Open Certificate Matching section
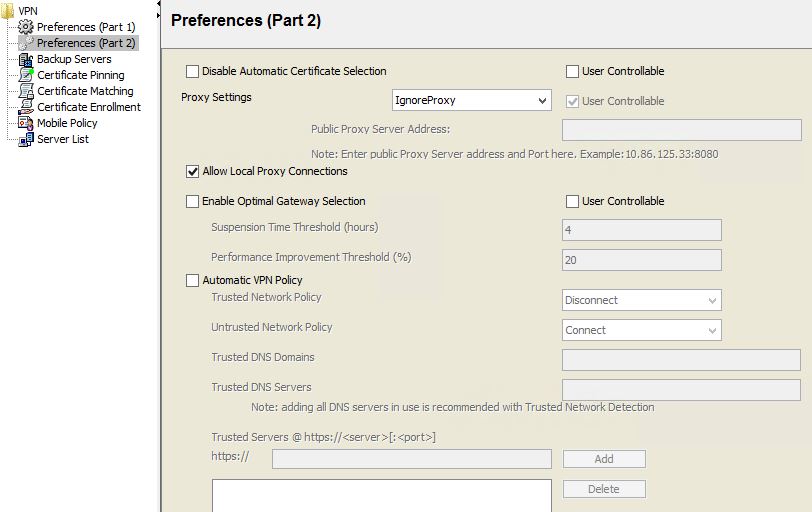812x512 pixels. tap(85, 91)
